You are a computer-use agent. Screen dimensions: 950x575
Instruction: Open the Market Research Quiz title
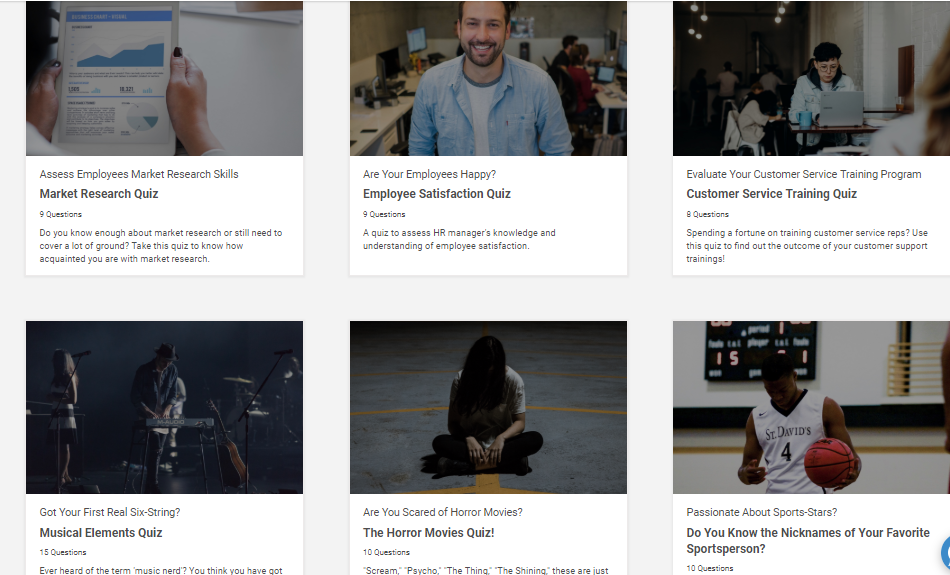(99, 194)
